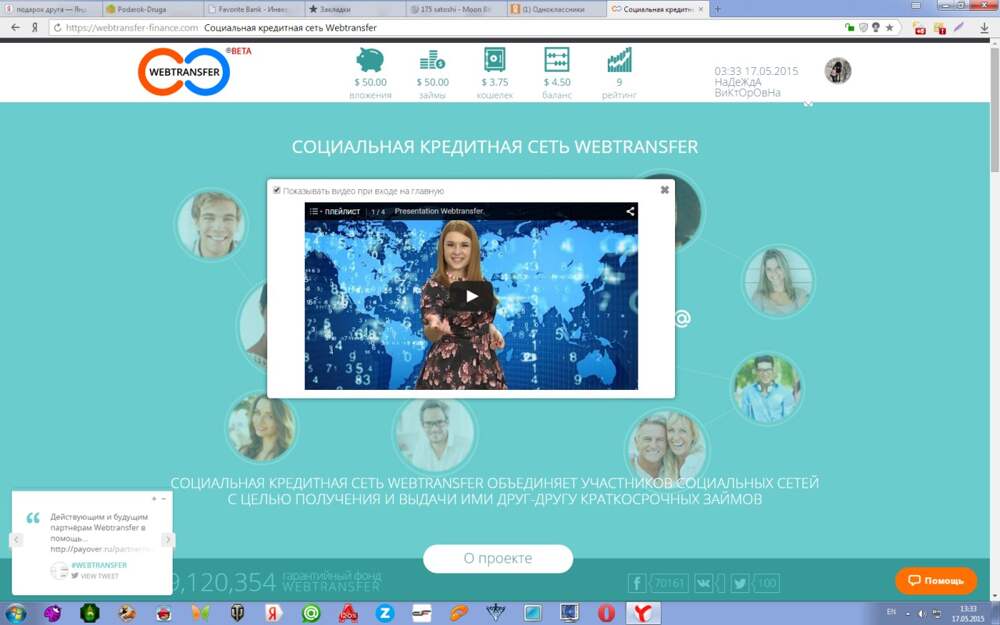
Task: Close the video popup with the X
Action: [x=665, y=189]
